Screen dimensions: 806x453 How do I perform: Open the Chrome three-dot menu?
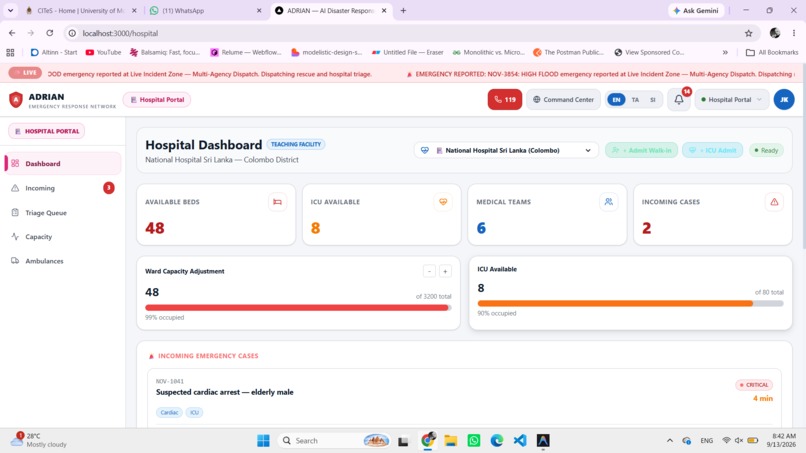(x=794, y=33)
